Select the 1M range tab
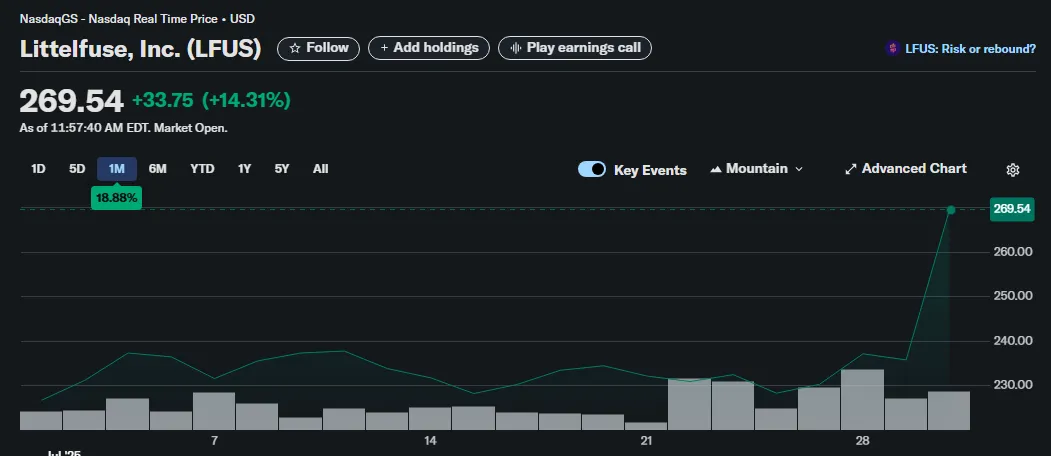This screenshot has height=456, width=1051. tap(117, 169)
